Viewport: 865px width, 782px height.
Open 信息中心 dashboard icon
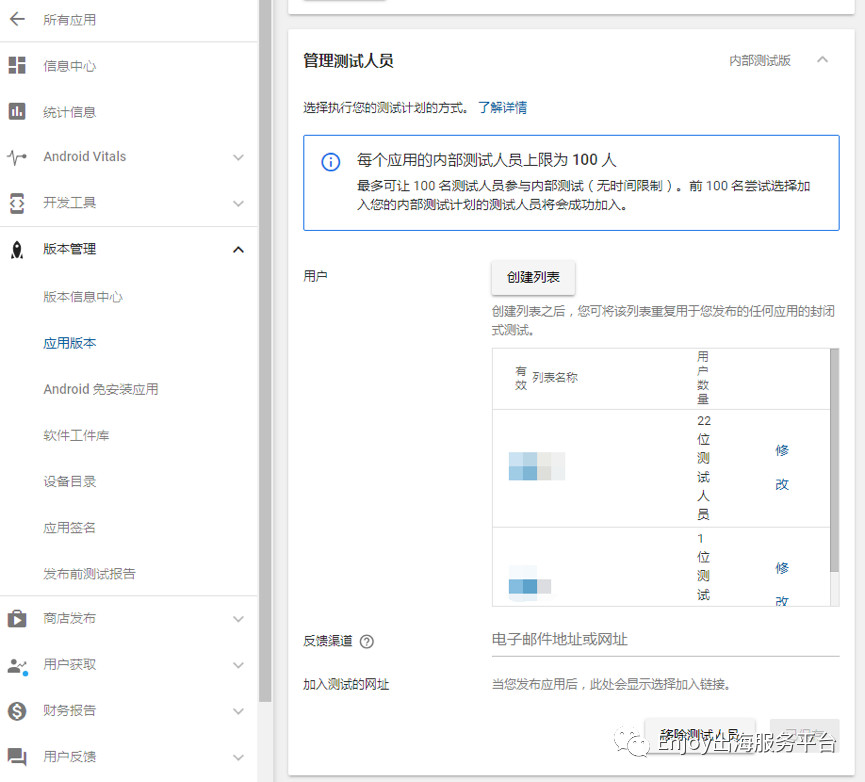(x=17, y=66)
